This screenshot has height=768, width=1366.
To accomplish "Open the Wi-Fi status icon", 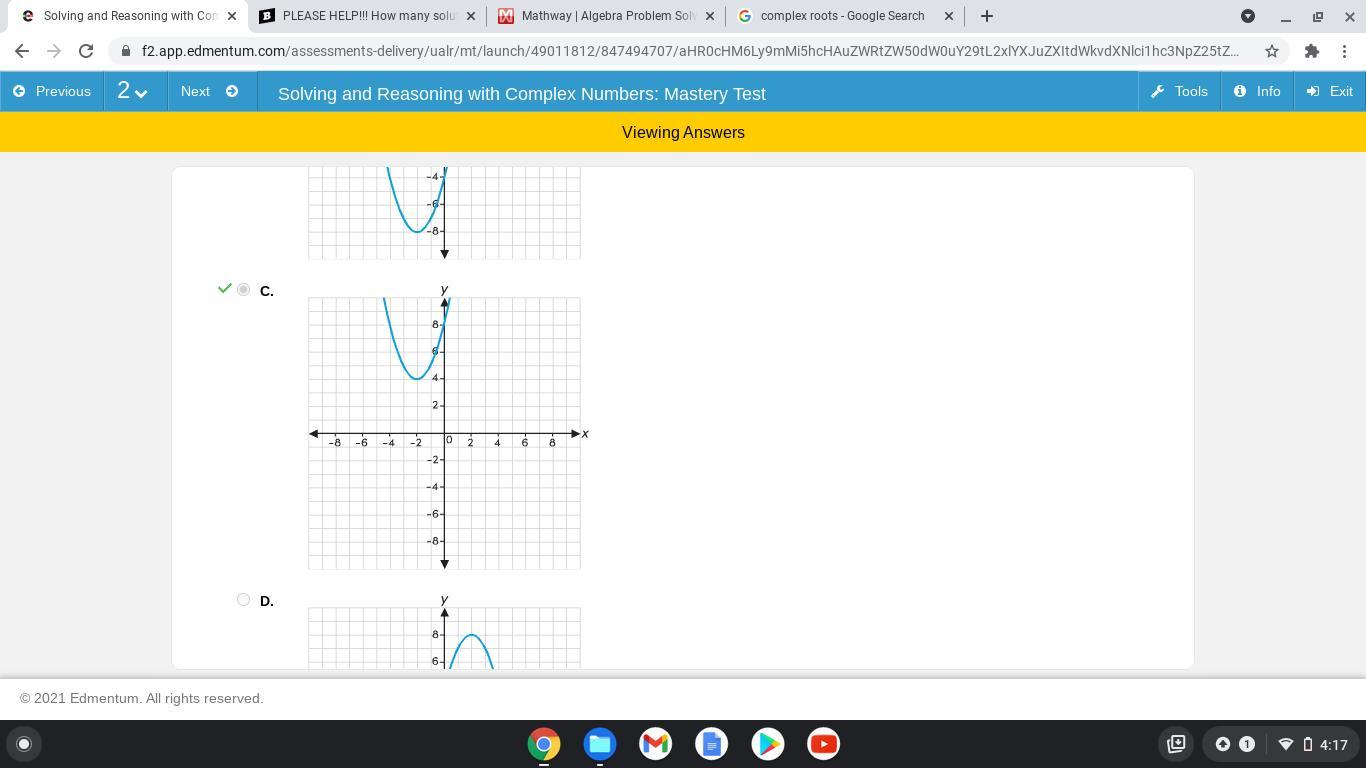I will pos(1286,744).
